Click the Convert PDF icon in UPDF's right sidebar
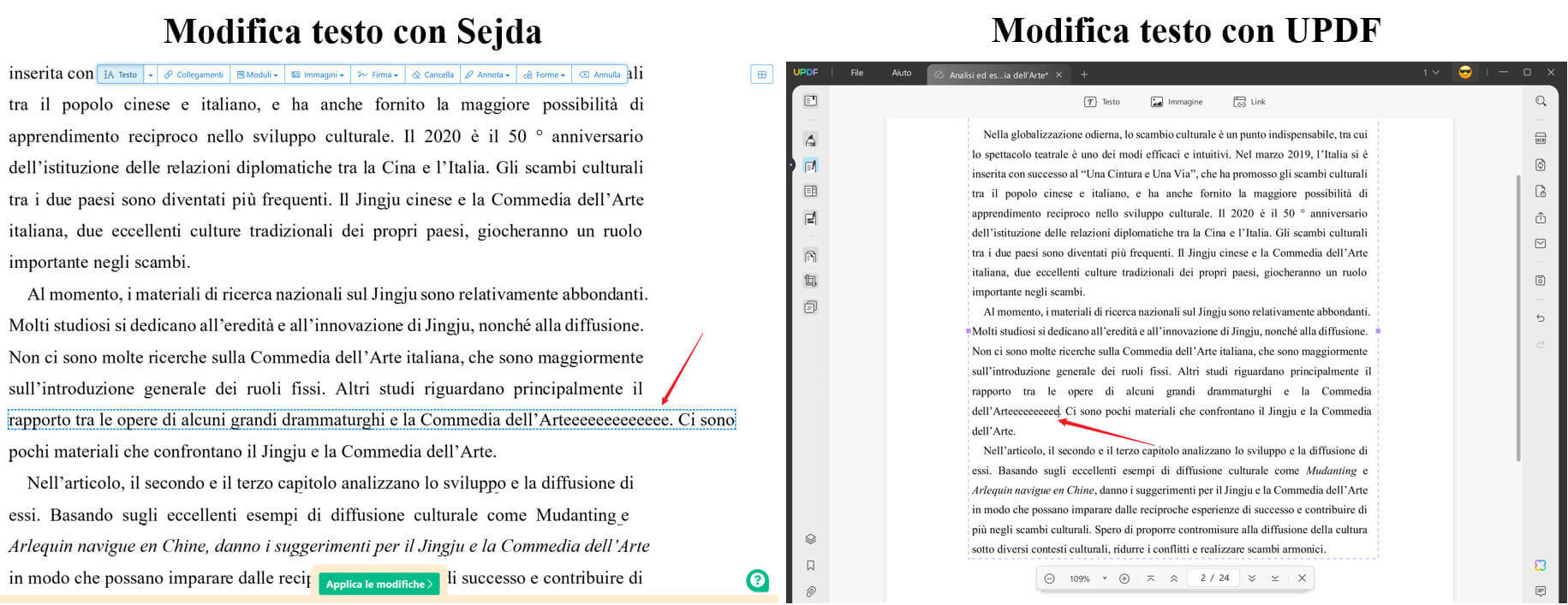 [x=1541, y=164]
